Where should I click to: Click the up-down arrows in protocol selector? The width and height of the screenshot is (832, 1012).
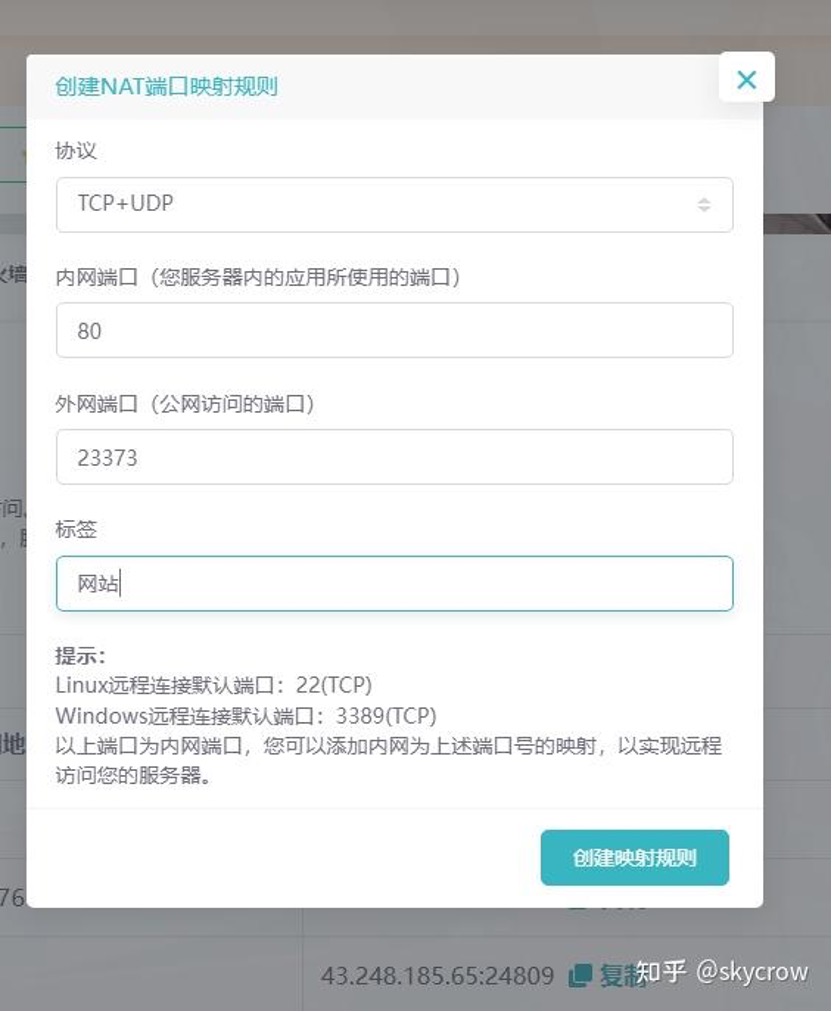pyautogui.click(x=704, y=205)
